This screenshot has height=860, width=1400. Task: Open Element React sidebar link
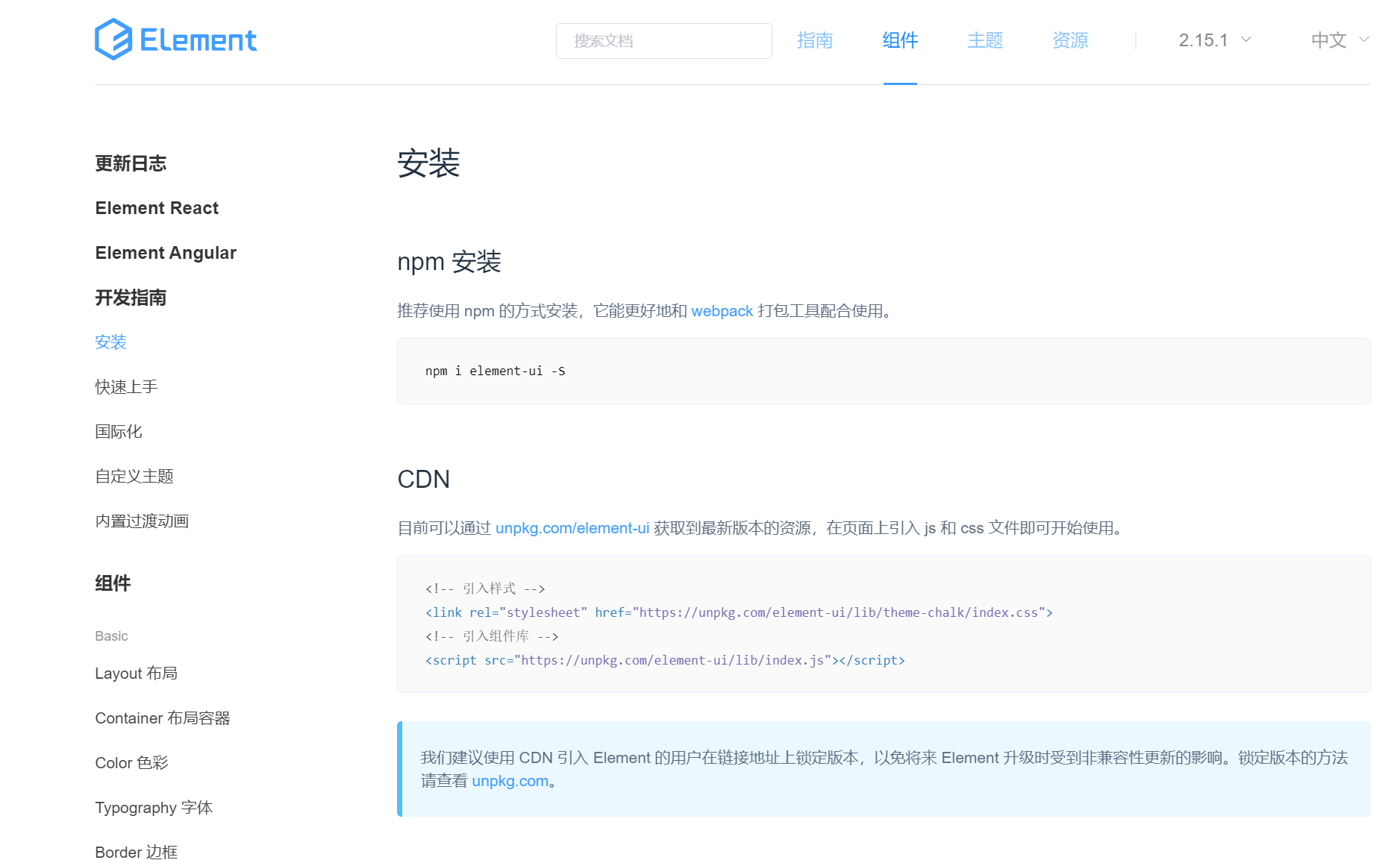(157, 208)
